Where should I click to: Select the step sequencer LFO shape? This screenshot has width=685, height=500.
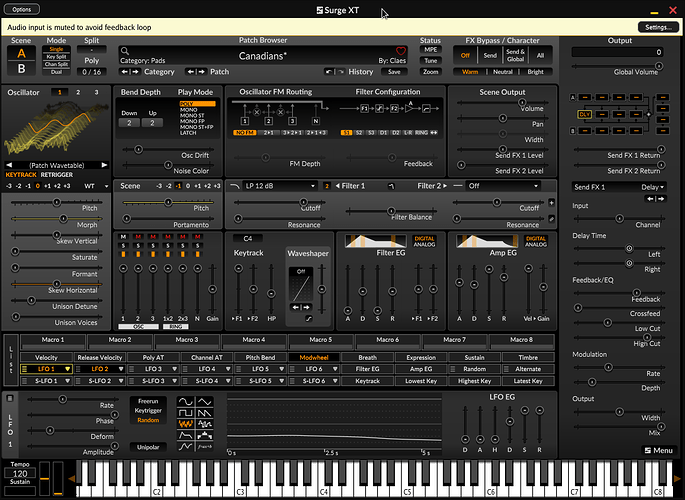204,435
